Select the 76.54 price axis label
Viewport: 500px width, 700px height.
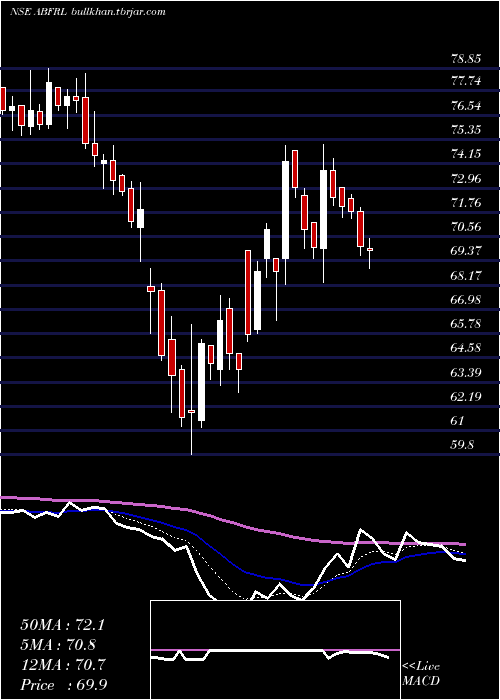coord(466,106)
